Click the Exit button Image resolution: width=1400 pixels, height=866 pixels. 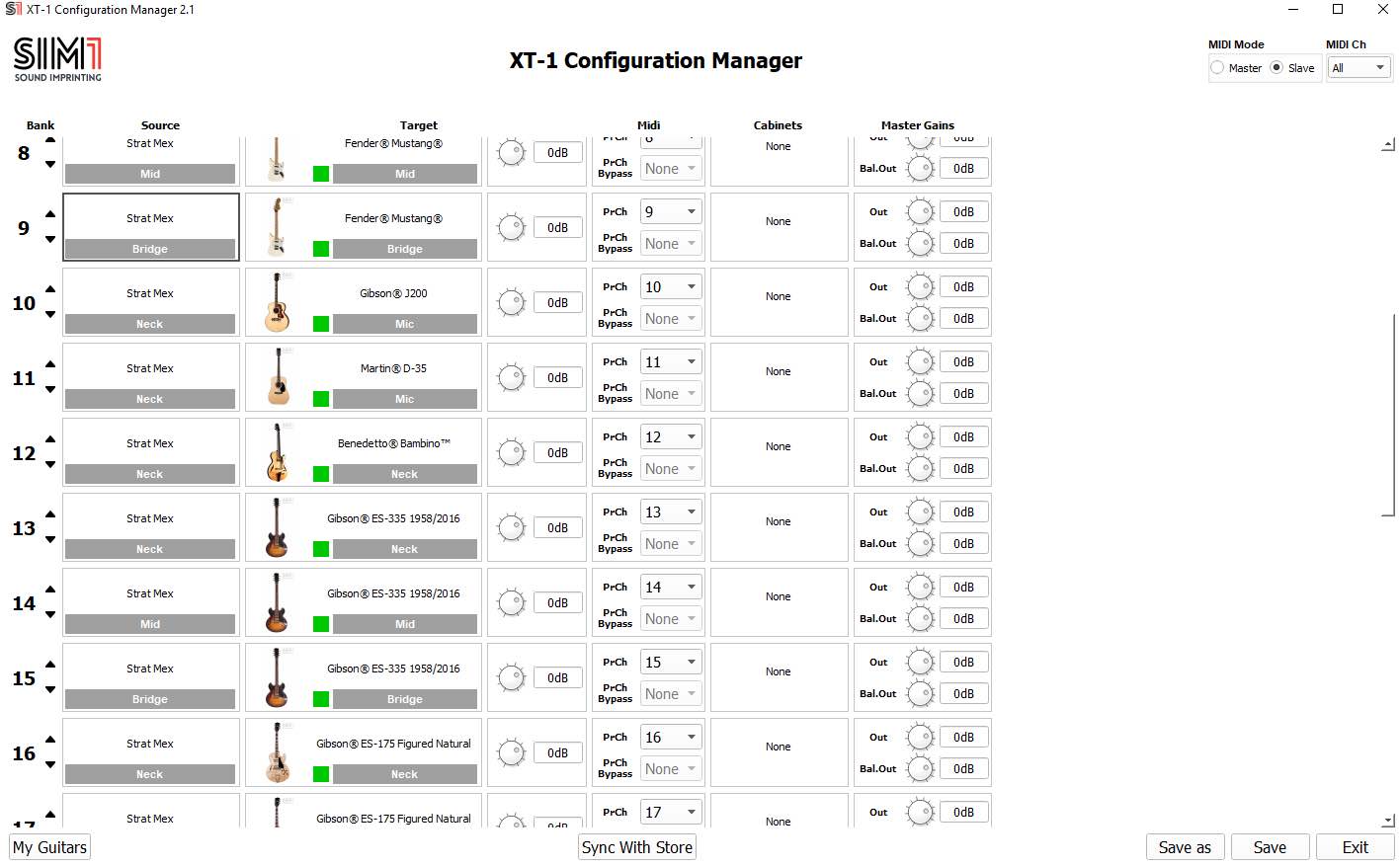pos(1356,847)
